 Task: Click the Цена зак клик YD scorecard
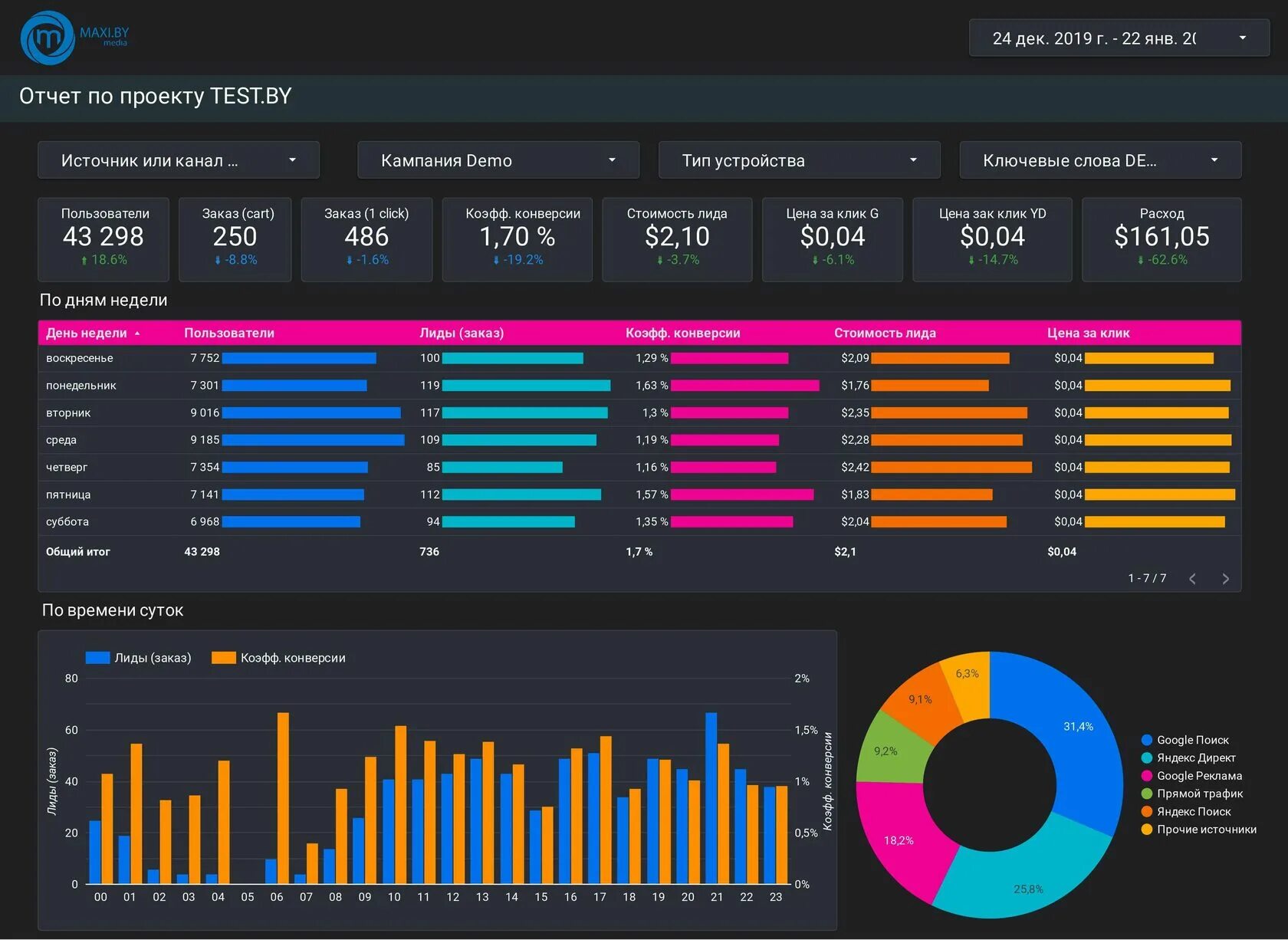click(992, 239)
